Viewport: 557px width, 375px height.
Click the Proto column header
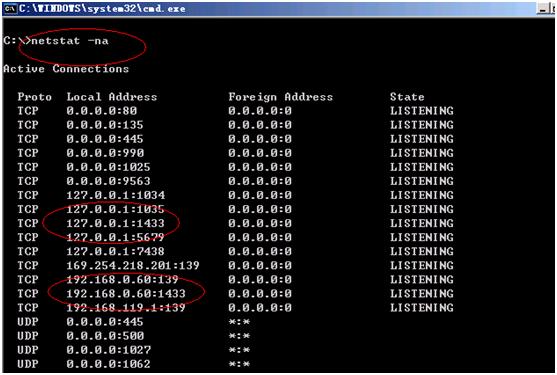(x=34, y=97)
